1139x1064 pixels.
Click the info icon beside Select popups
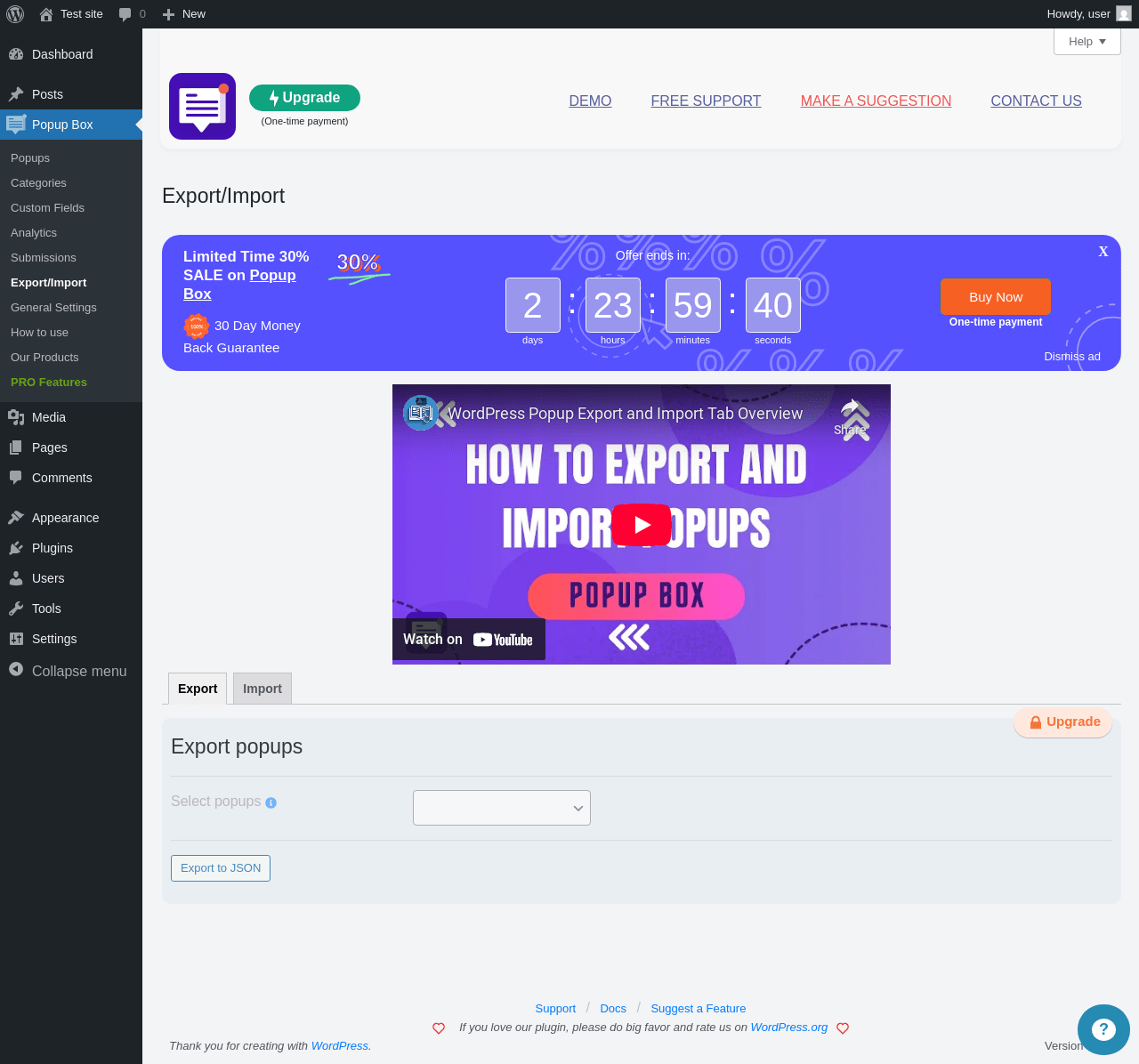pos(271,802)
